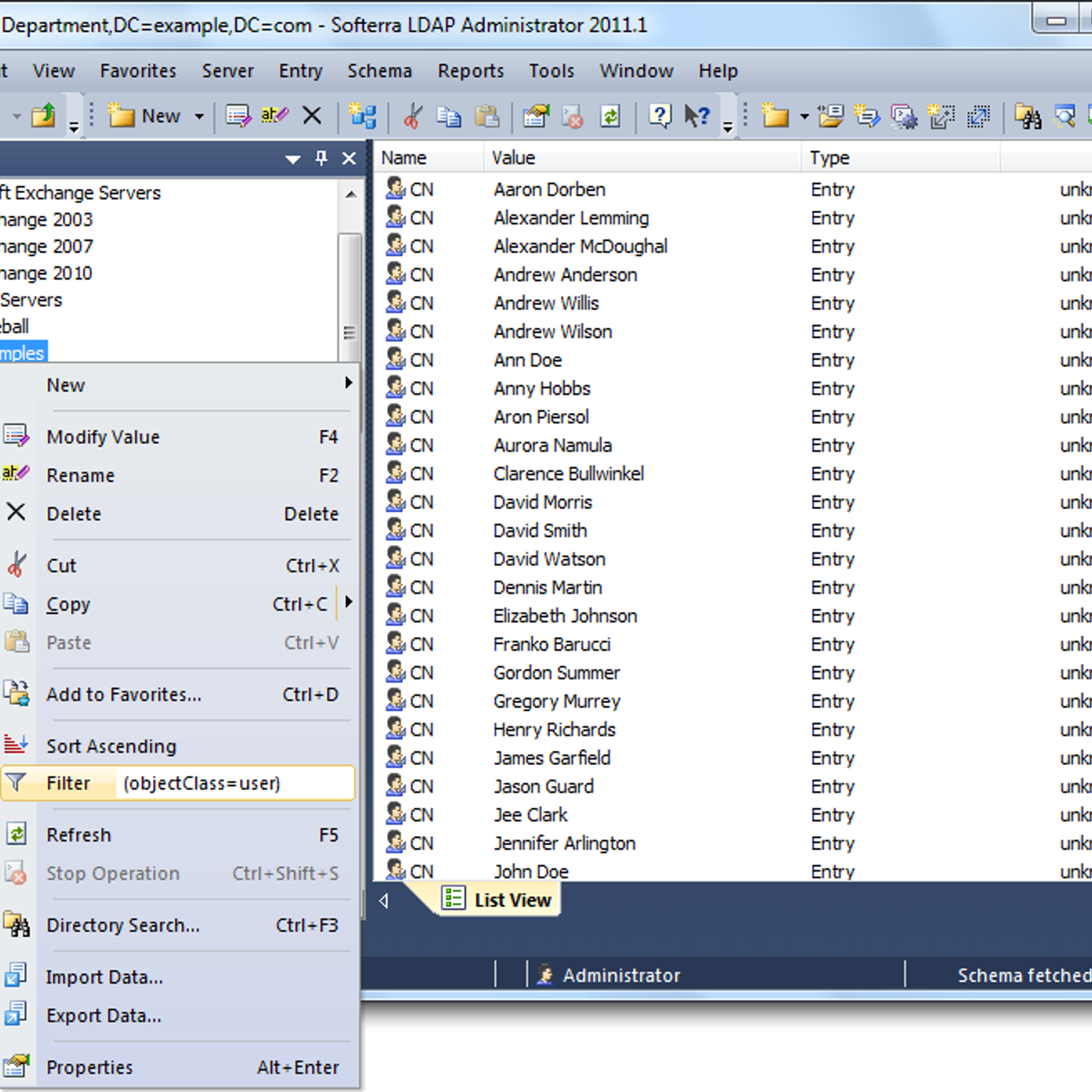Choose Rename in context menu

(179, 475)
